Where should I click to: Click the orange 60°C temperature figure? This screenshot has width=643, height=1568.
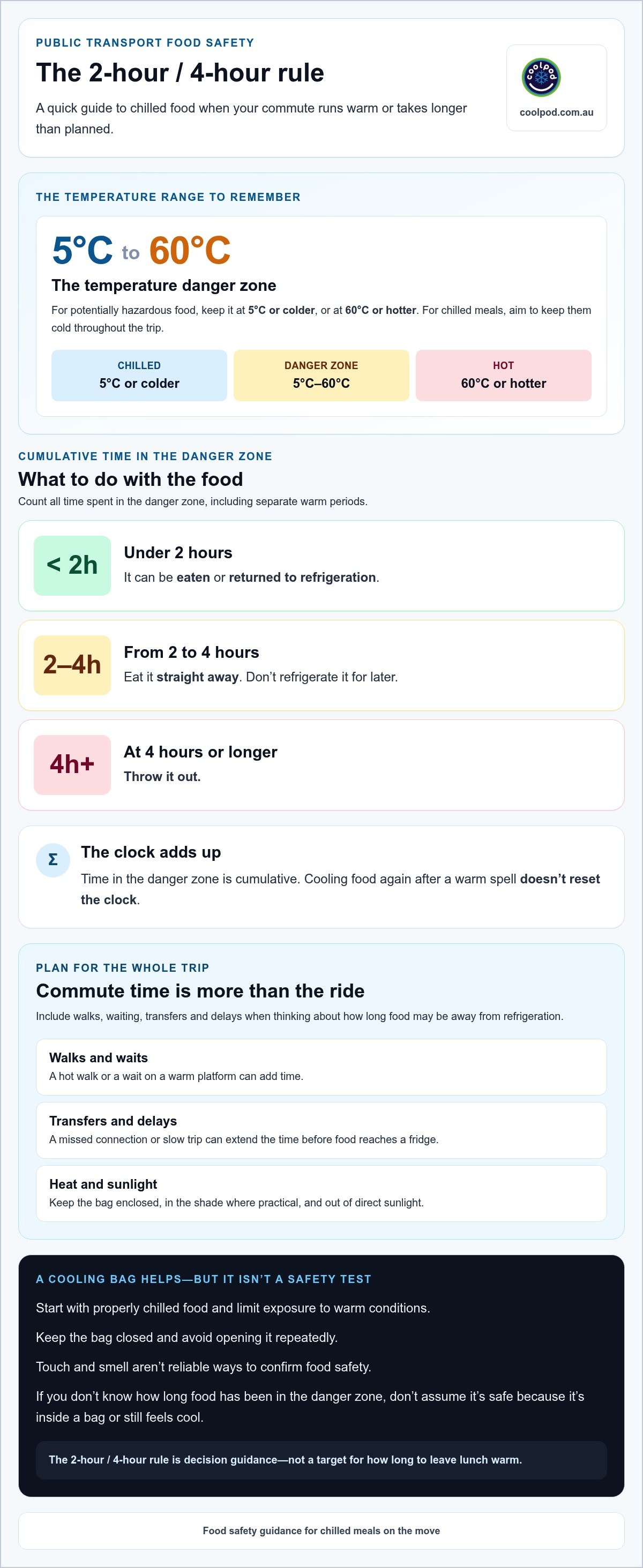(190, 250)
